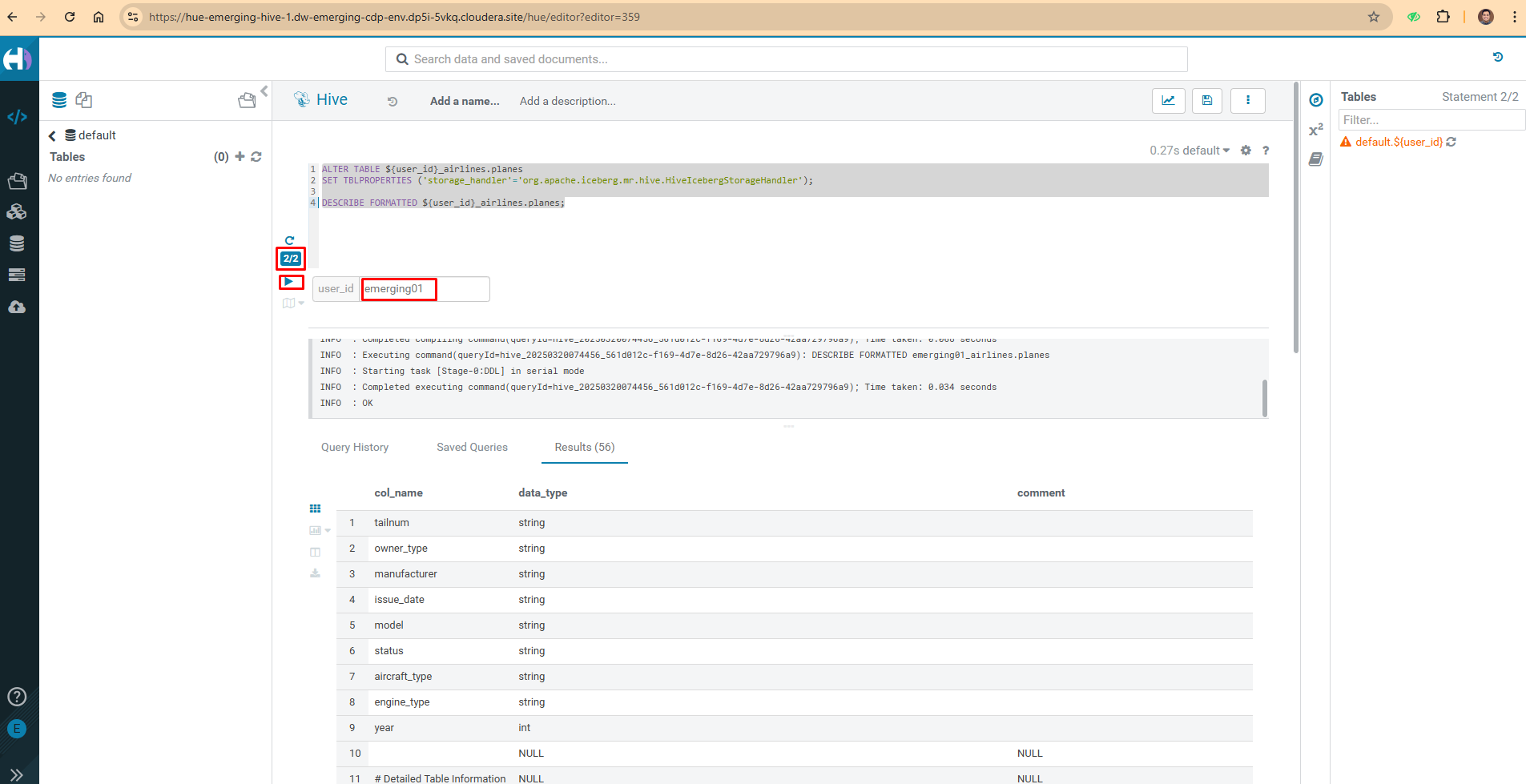The width and height of the screenshot is (1526, 784).
Task: Open the Editor code icon in sidebar
Action: 17,117
